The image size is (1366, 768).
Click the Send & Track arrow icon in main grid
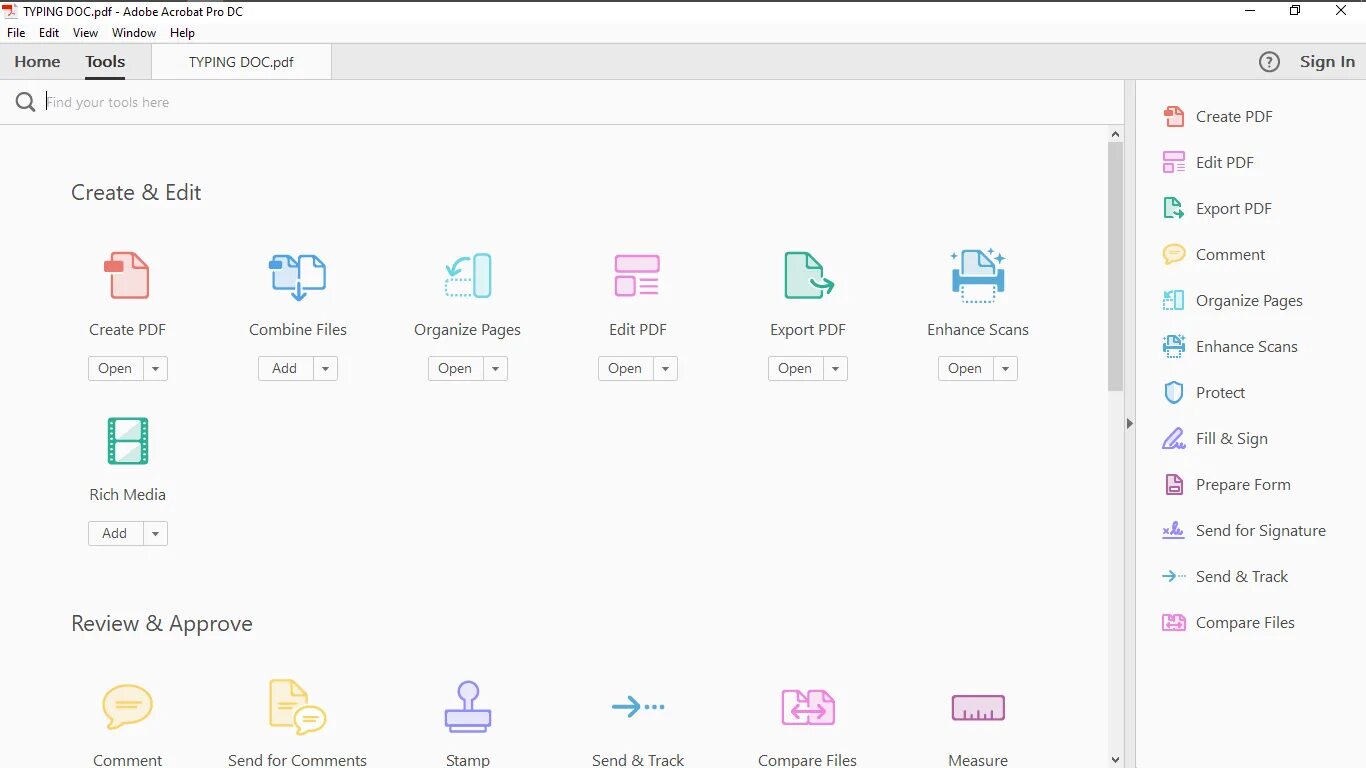click(x=637, y=707)
